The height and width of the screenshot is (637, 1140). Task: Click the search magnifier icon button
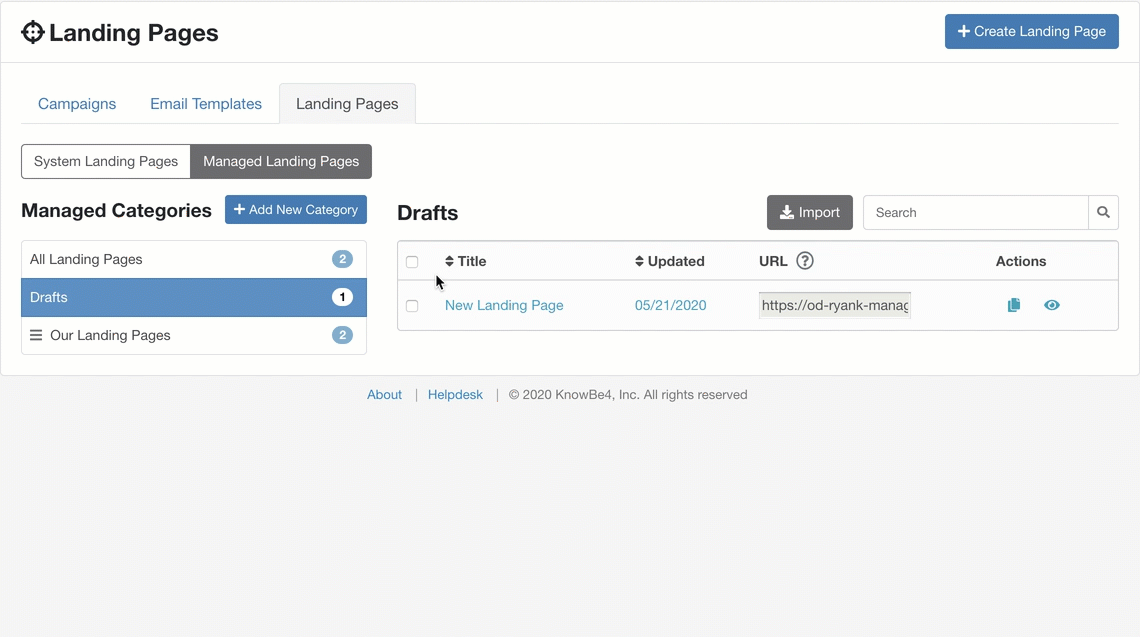1103,212
